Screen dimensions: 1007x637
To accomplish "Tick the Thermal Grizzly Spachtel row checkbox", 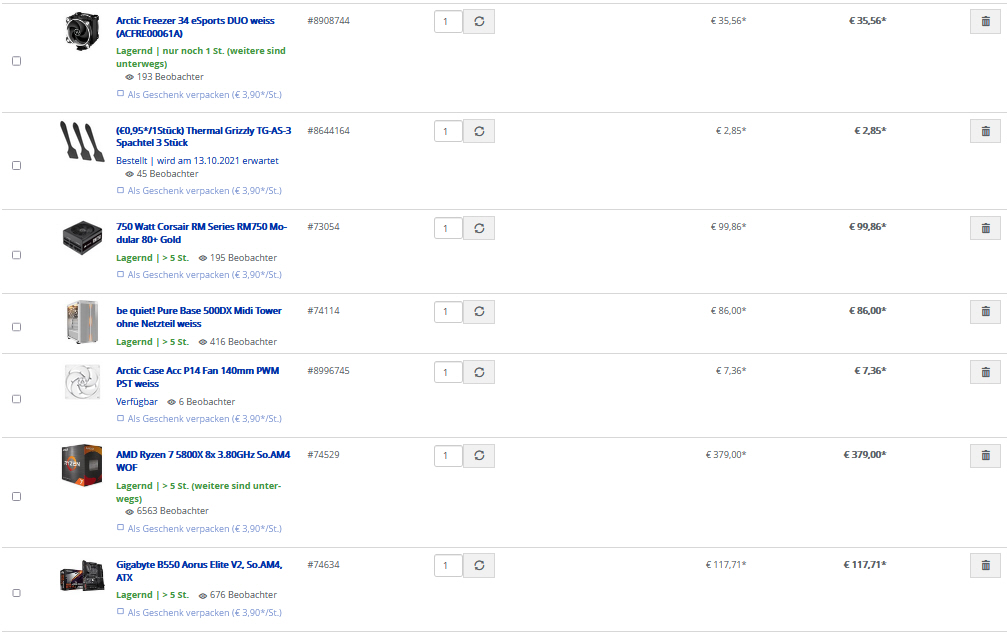I will pyautogui.click(x=17, y=166).
